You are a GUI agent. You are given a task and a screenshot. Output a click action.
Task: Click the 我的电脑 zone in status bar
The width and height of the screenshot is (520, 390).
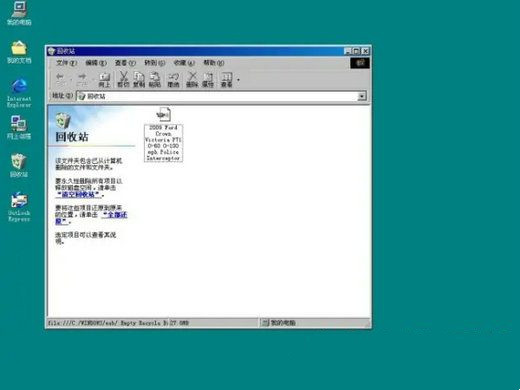[279, 323]
